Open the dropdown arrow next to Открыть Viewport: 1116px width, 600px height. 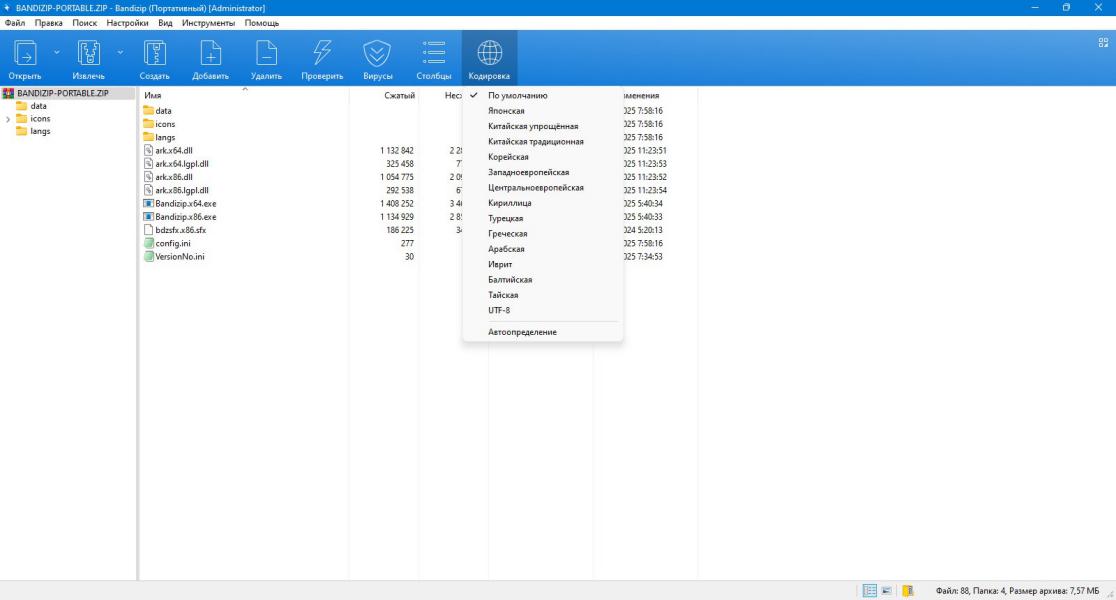click(57, 53)
